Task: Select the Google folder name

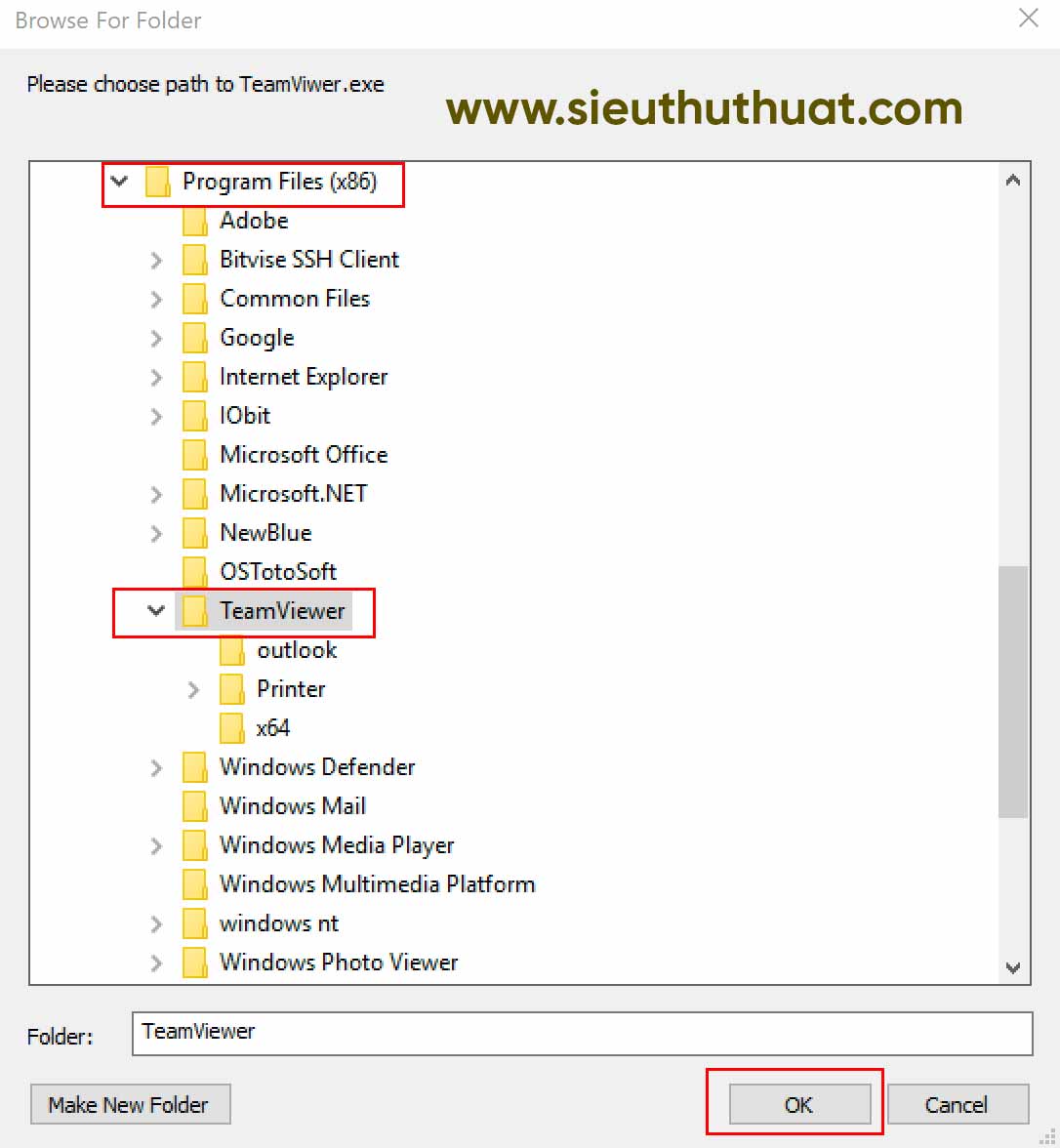Action: tap(257, 338)
